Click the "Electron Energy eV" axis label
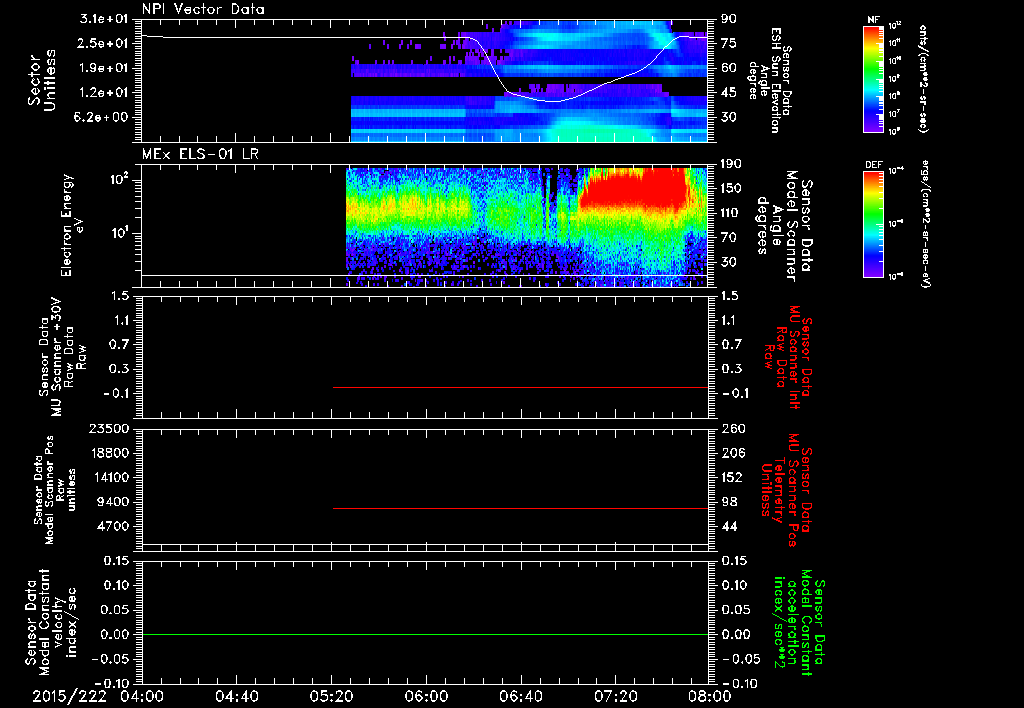 tap(72, 225)
